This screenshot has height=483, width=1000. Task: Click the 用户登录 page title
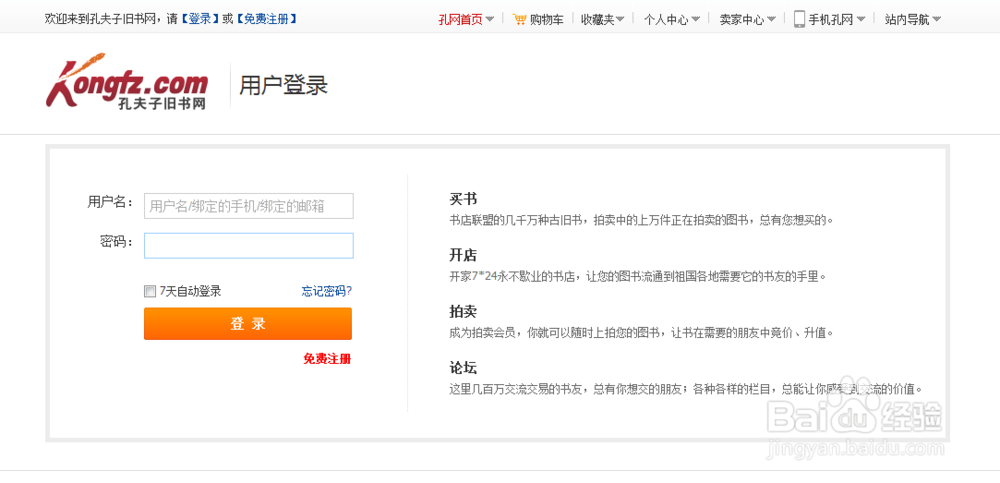pyautogui.click(x=283, y=85)
